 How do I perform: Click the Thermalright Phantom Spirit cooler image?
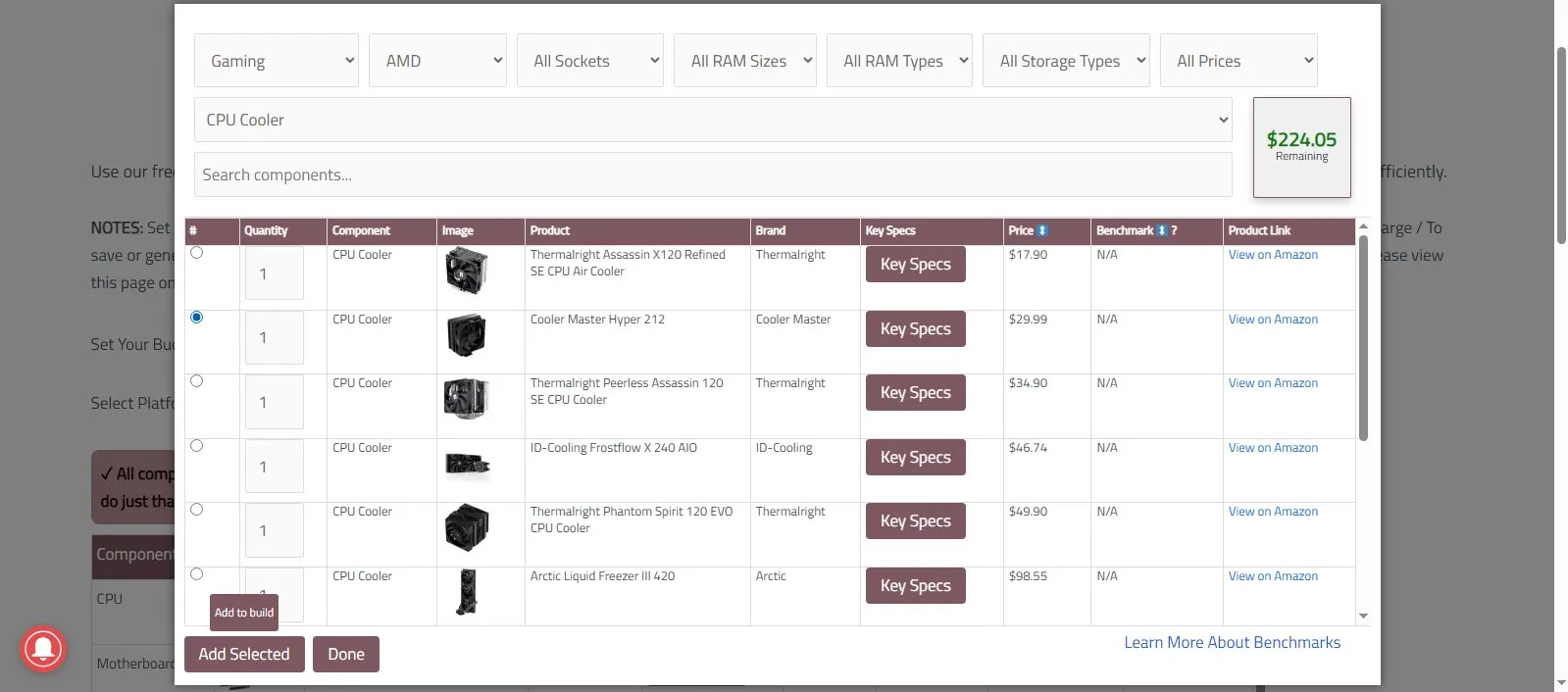[466, 528]
